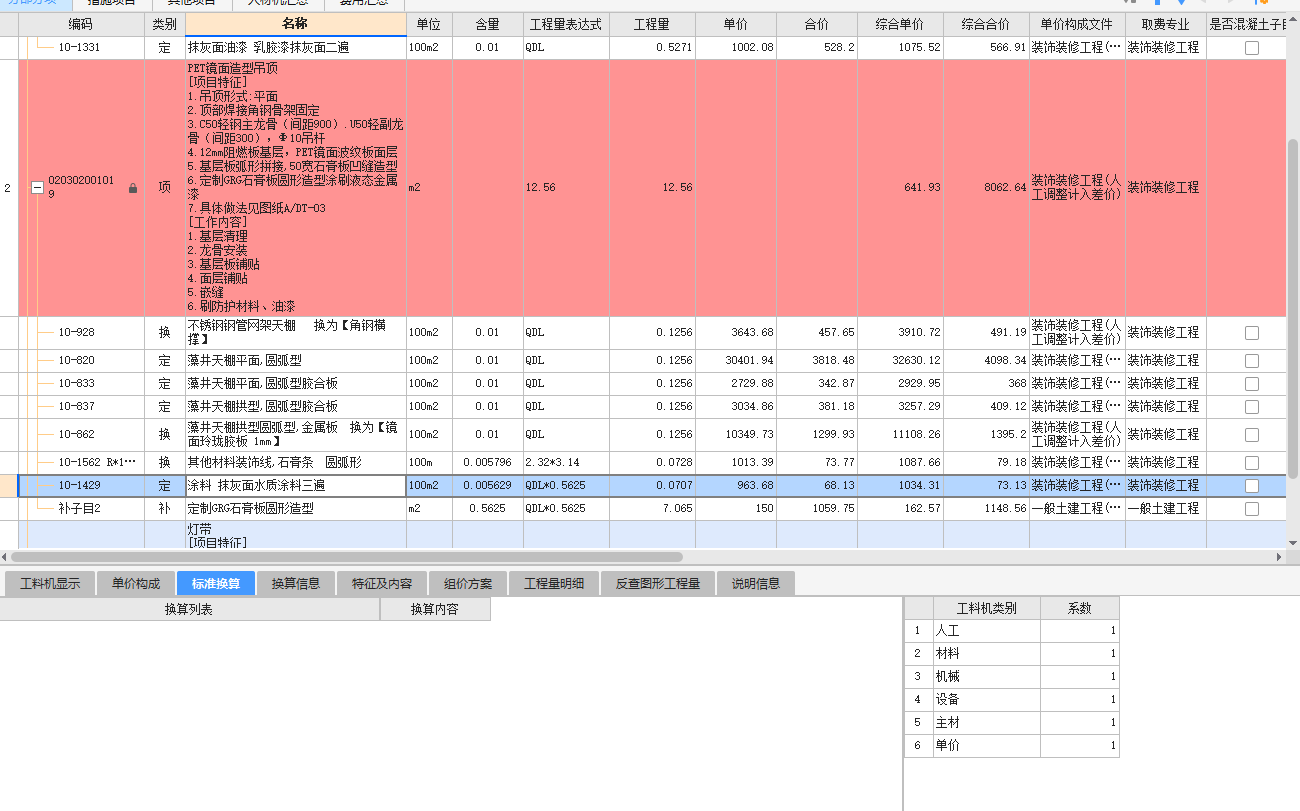Screen dimensions: 1300x811
Task: Click the 取费专业 column header
Action: click(x=1165, y=24)
